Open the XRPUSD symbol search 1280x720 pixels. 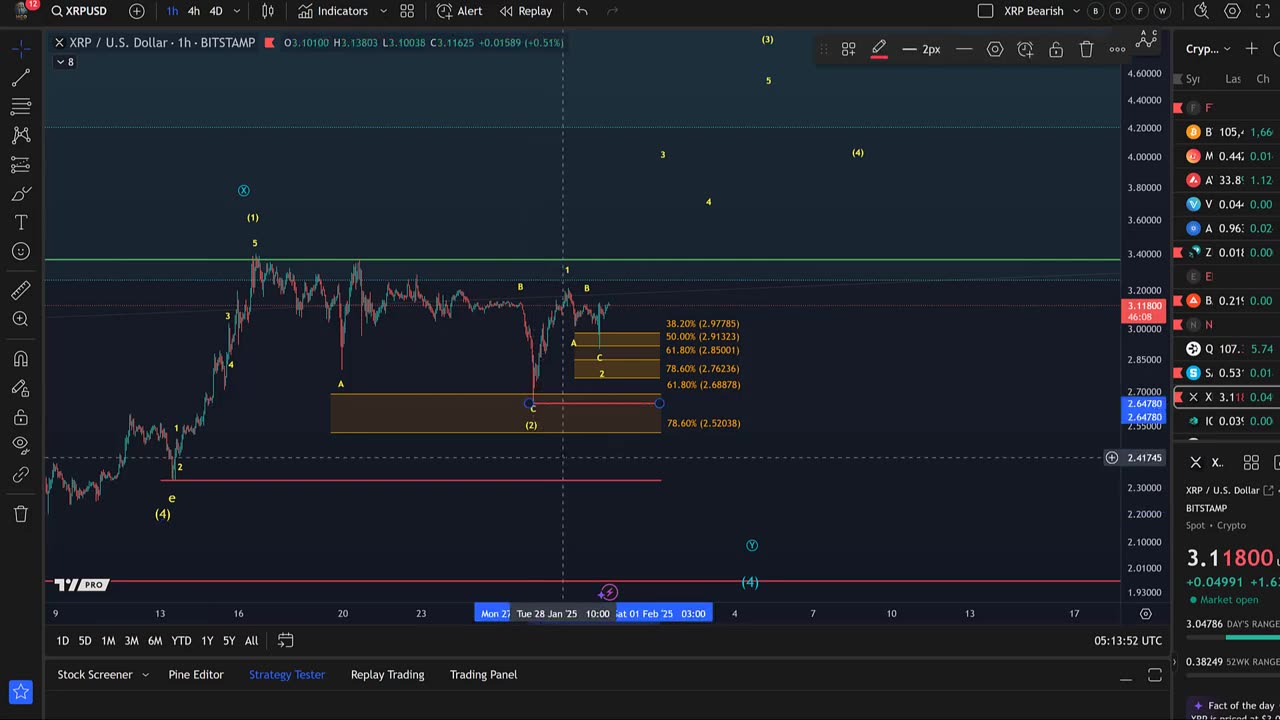click(x=79, y=11)
